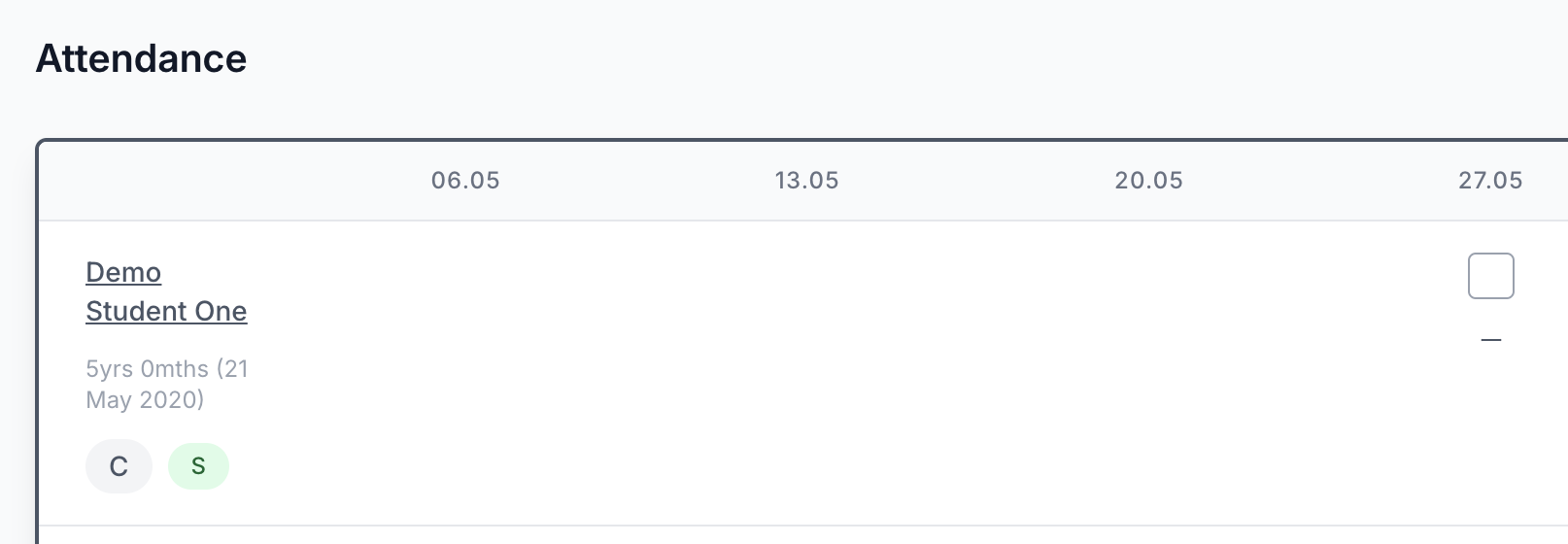
Task: Open the Demo Student One profile link
Action: coord(166,291)
